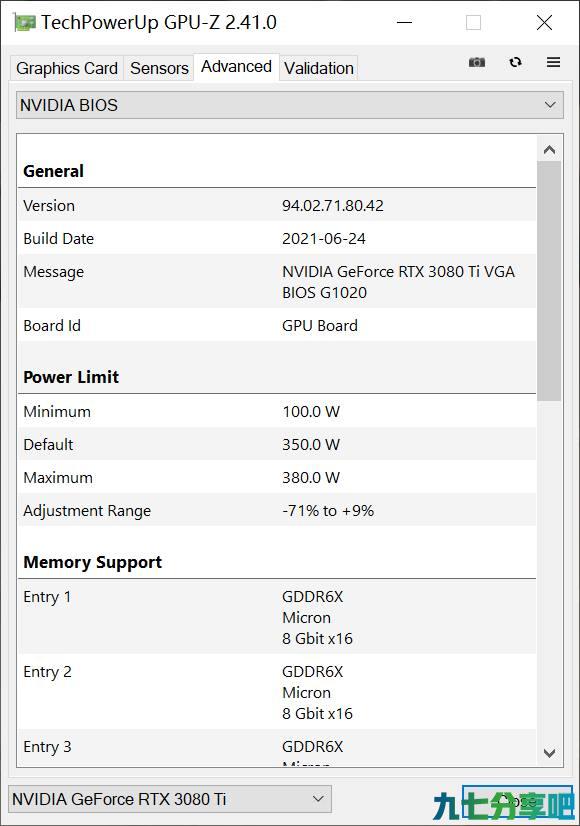Click the GPU-Z app icon in title bar
Viewport: 580px width, 826px height.
[x=25, y=23]
